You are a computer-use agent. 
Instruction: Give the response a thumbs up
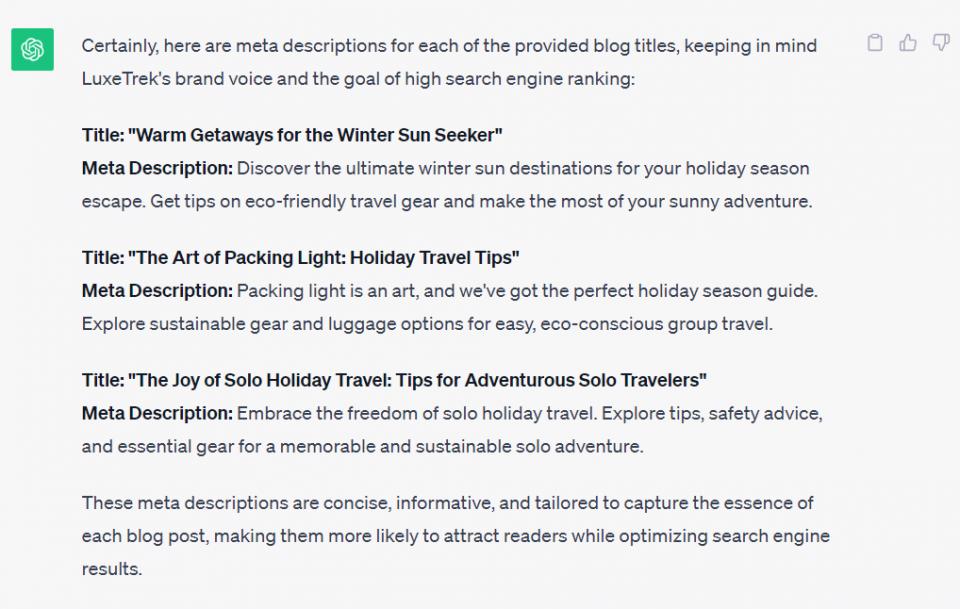click(908, 42)
